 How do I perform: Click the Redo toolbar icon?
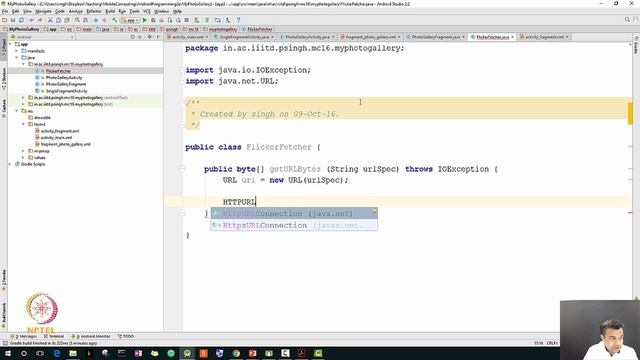coord(40,20)
